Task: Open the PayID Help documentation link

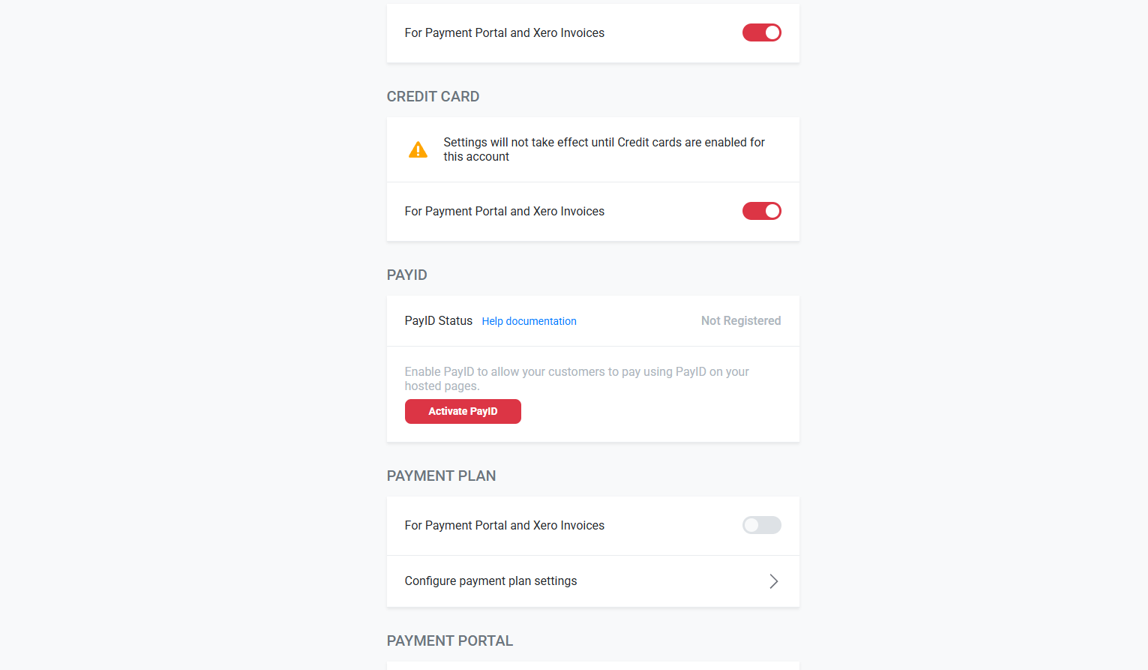Action: 529,321
